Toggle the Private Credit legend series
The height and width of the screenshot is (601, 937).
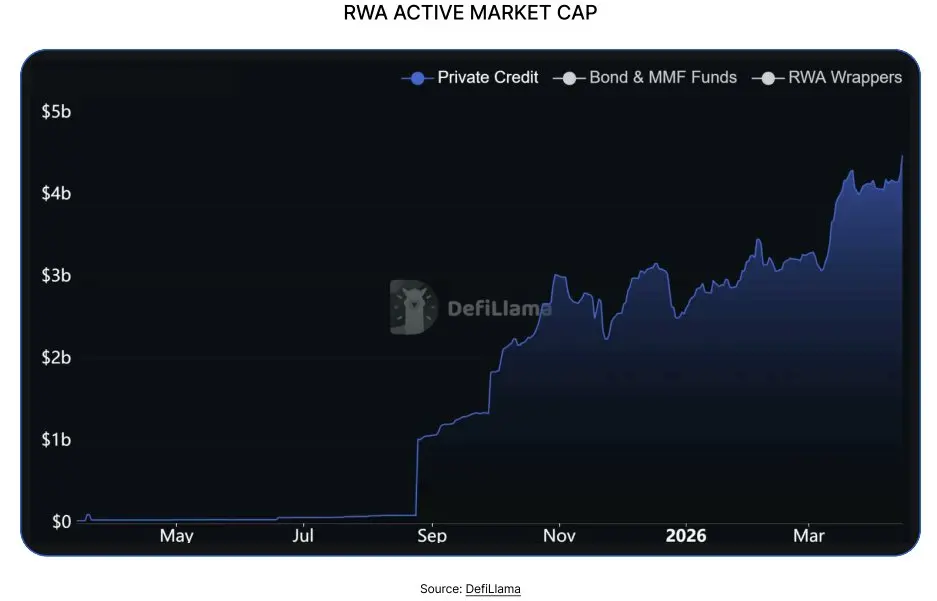click(x=470, y=78)
